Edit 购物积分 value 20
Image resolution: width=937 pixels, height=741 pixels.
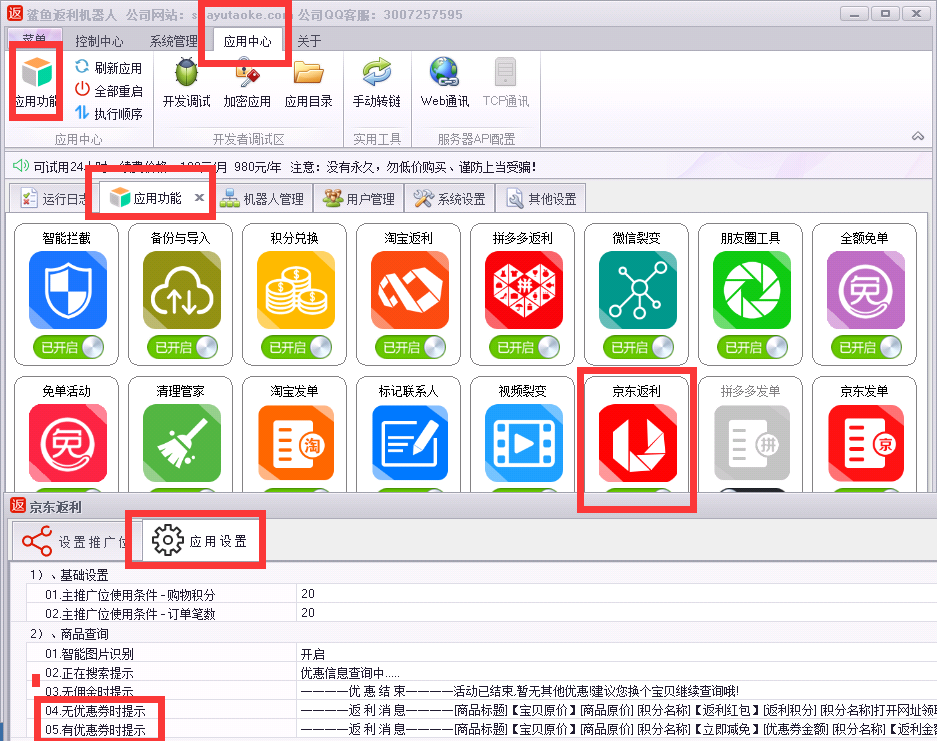point(616,594)
